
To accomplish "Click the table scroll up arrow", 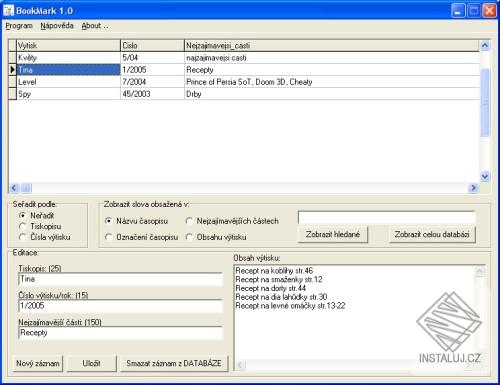I will tap(485, 45).
